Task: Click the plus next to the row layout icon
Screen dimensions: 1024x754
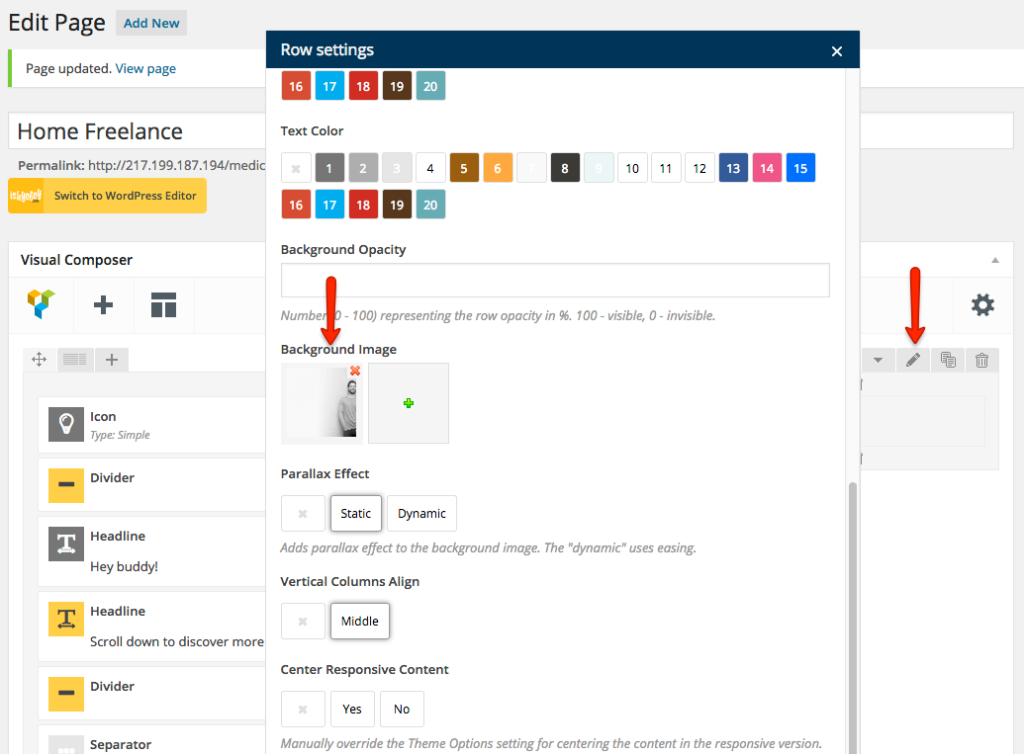Action: [112, 359]
